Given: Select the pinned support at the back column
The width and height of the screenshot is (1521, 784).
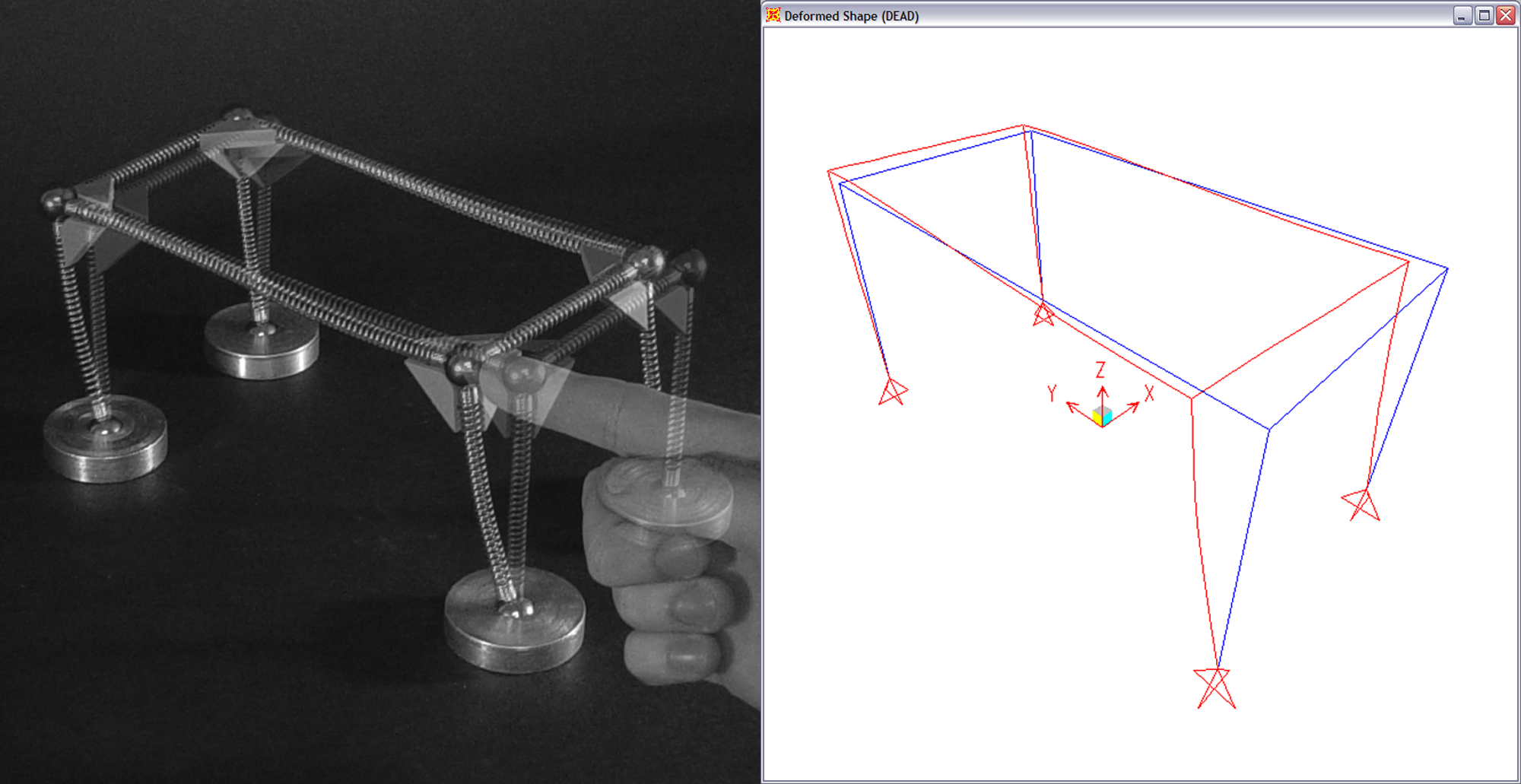Looking at the screenshot, I should [1043, 314].
